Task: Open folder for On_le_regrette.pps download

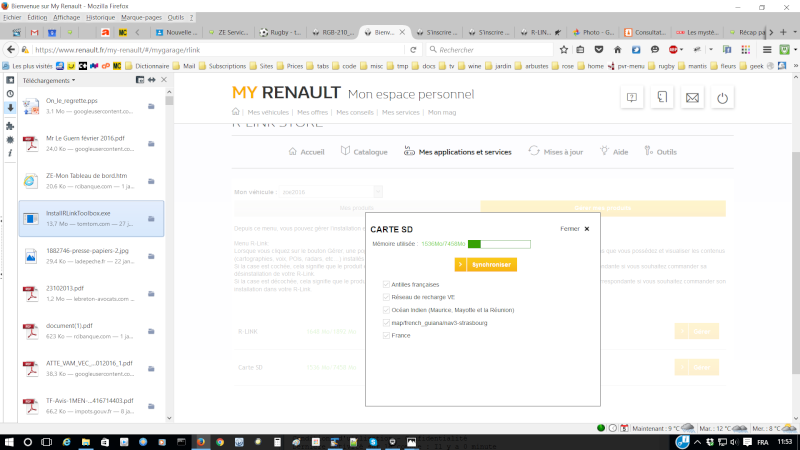Action: pyautogui.click(x=151, y=106)
